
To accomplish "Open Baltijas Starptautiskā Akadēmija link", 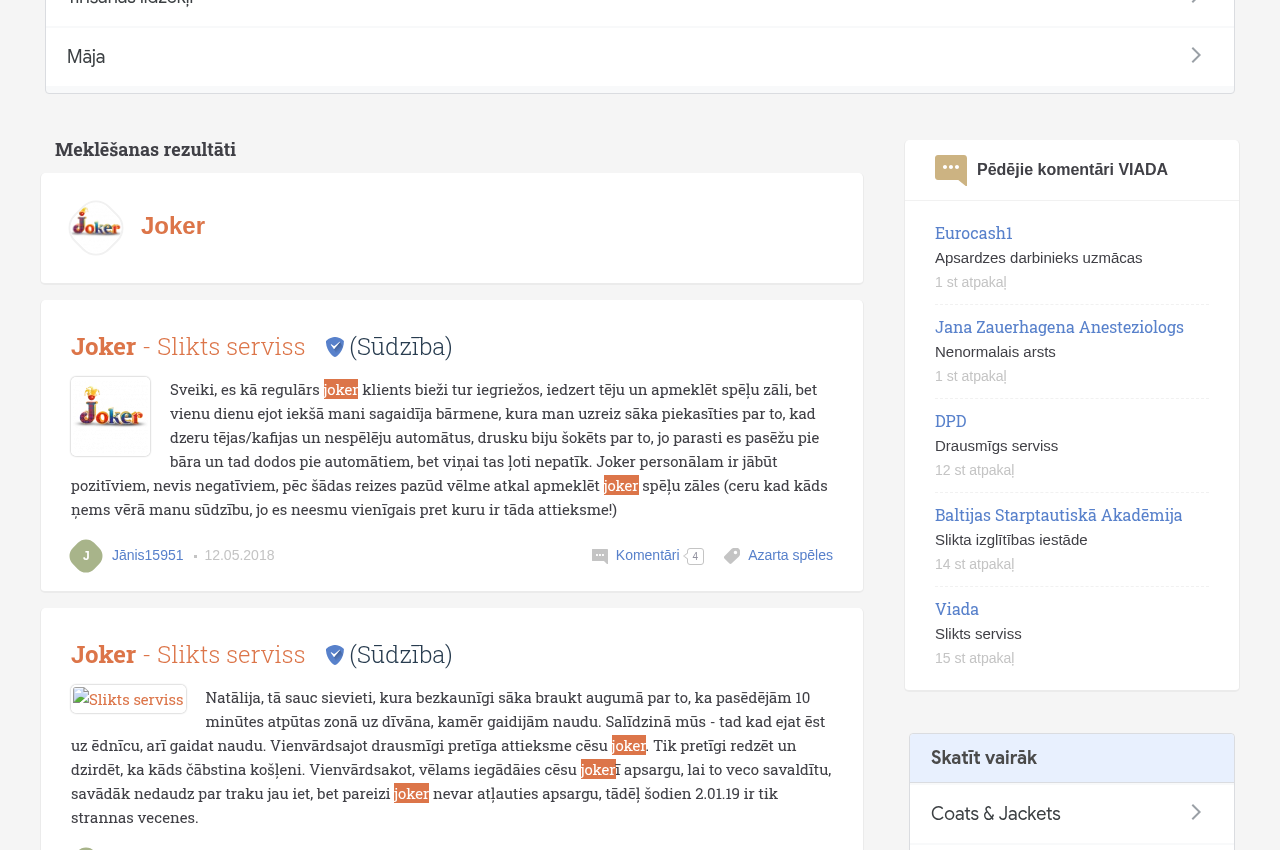I will tap(1059, 515).
